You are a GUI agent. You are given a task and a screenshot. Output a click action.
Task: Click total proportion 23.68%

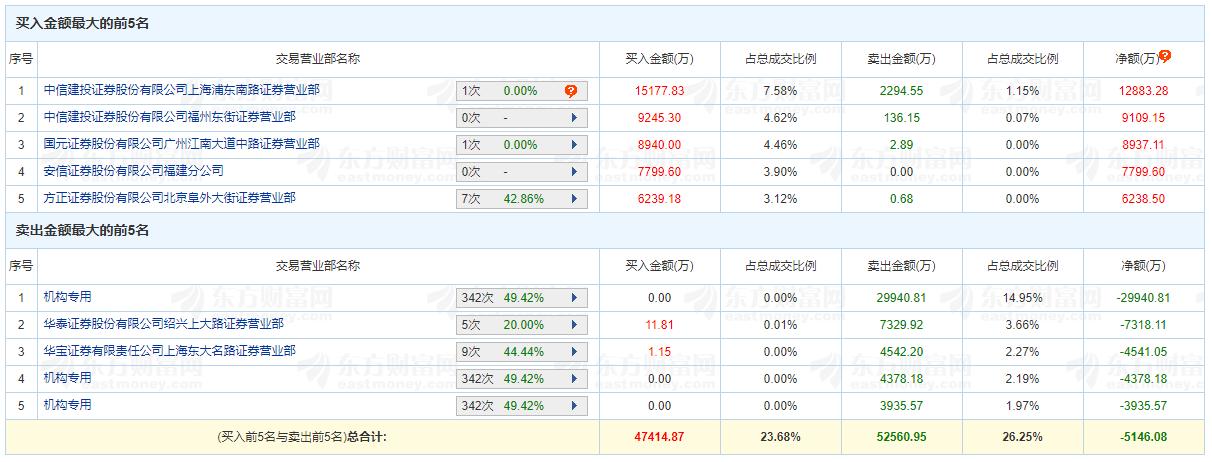point(780,436)
